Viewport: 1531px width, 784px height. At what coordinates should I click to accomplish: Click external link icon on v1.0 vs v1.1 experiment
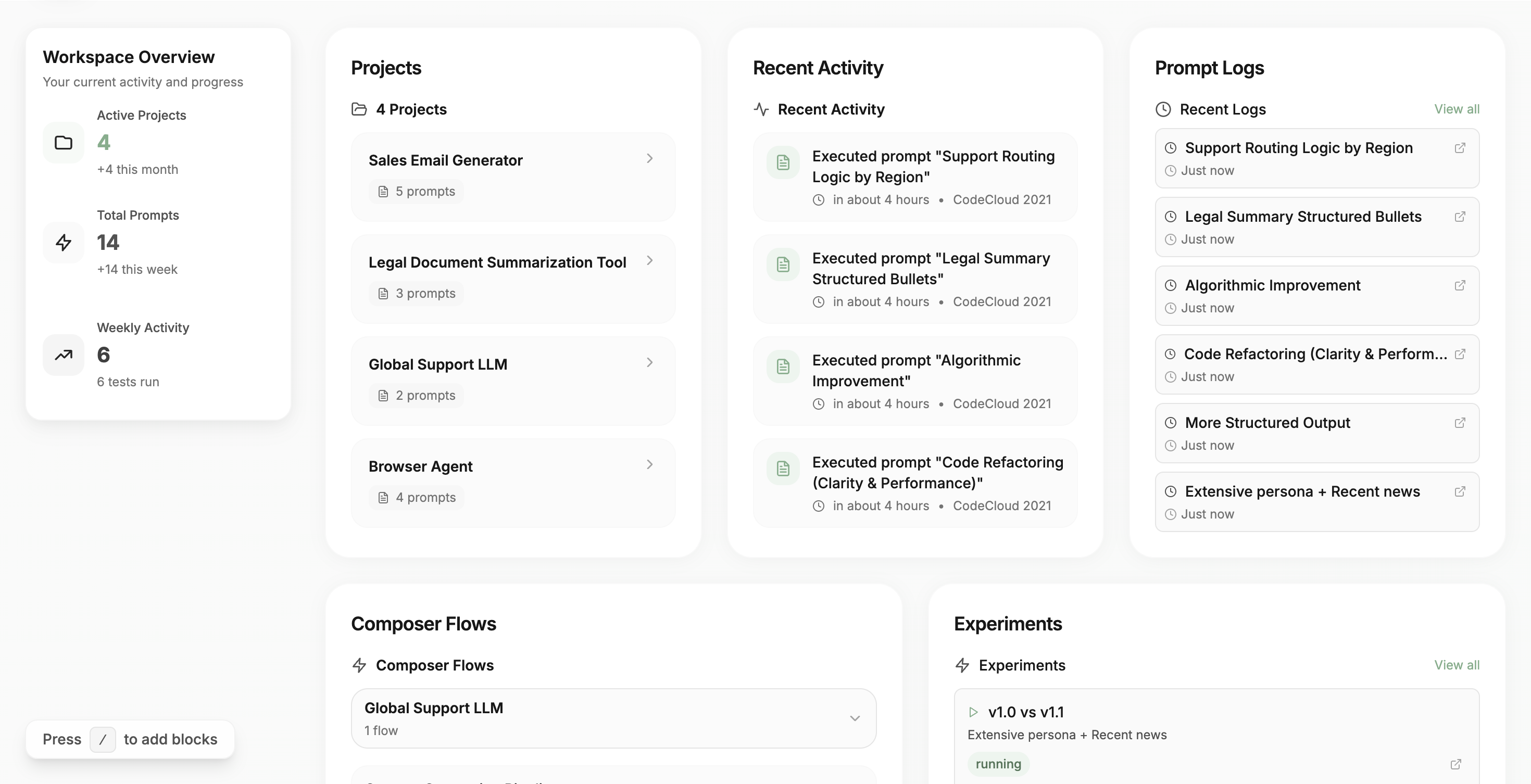coord(1455,764)
